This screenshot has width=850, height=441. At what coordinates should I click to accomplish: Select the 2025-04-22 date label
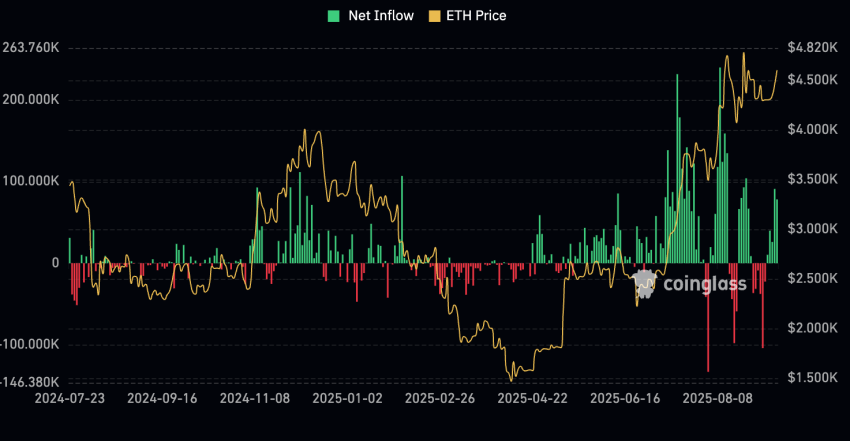(533, 397)
